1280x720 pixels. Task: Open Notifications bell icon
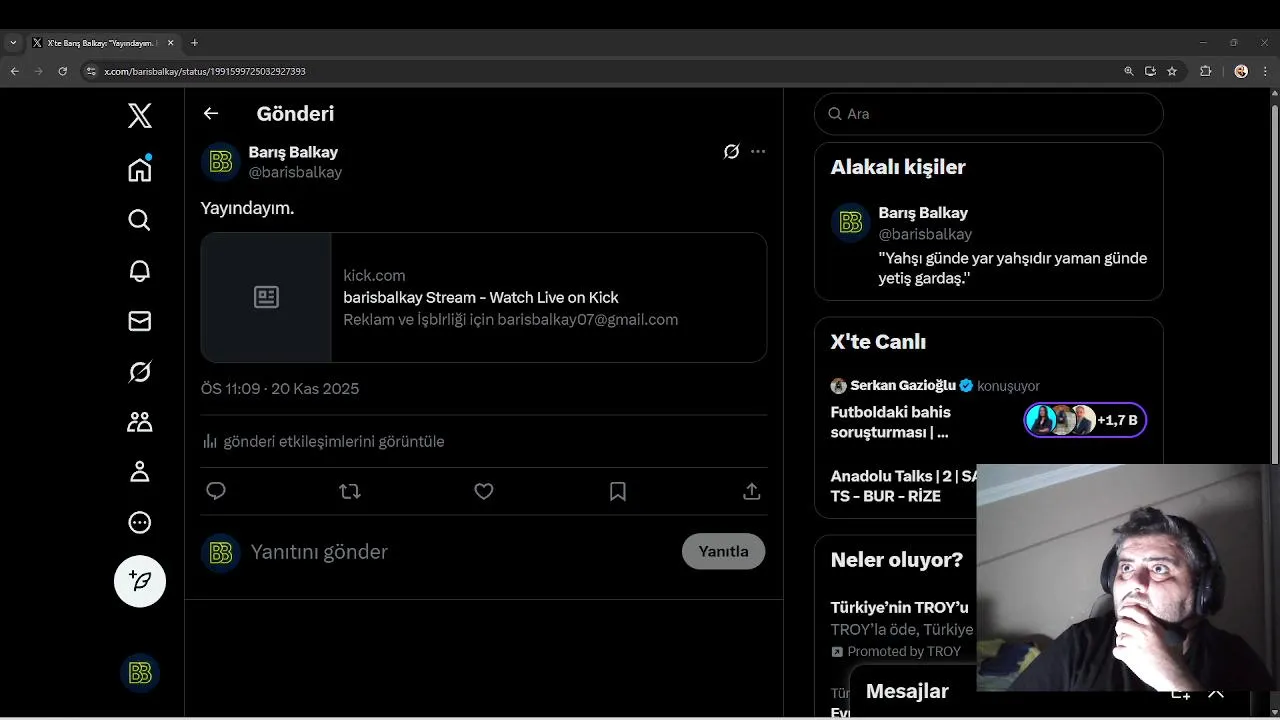pyautogui.click(x=140, y=271)
